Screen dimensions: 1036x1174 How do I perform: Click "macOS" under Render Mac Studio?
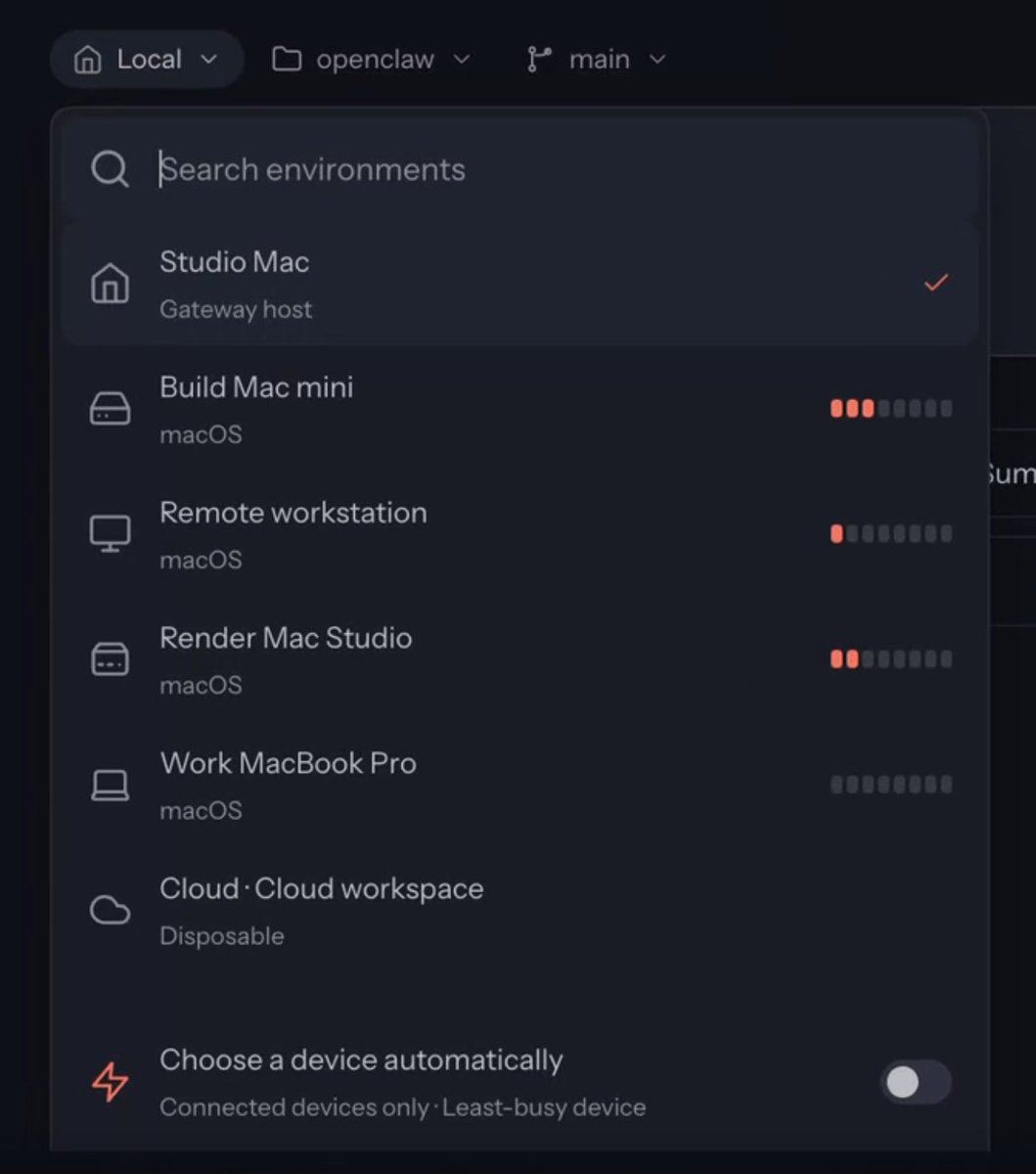coord(201,686)
